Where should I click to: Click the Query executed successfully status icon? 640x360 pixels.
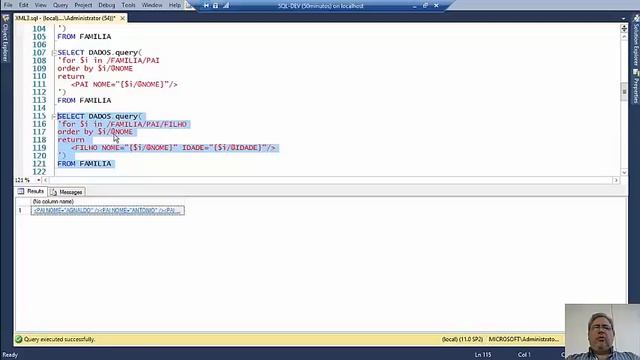pos(19,339)
